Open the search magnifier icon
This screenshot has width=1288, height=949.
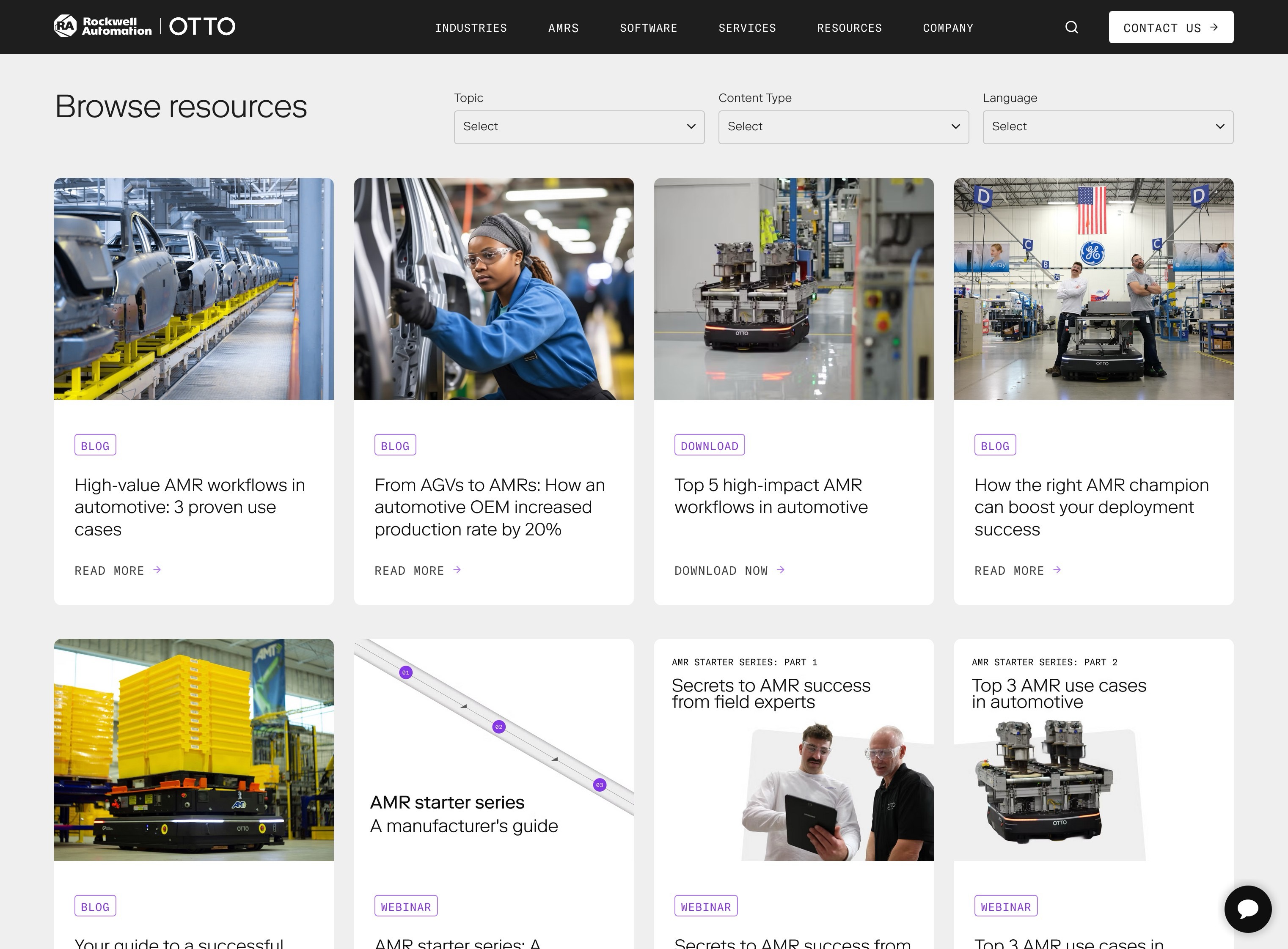coord(1071,27)
